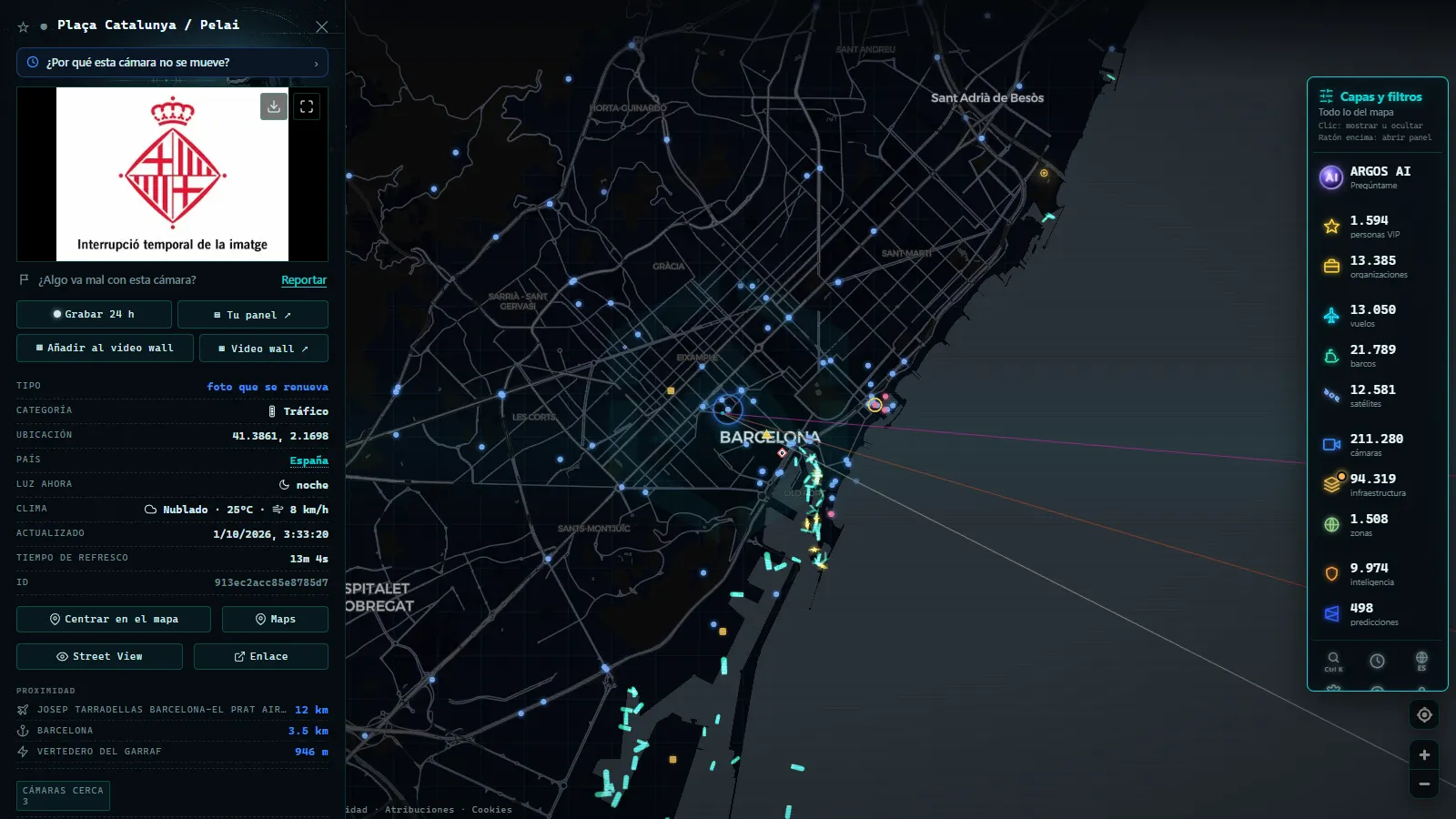Zoom in on the map
Viewport: 1456px width, 819px height.
(x=1424, y=755)
